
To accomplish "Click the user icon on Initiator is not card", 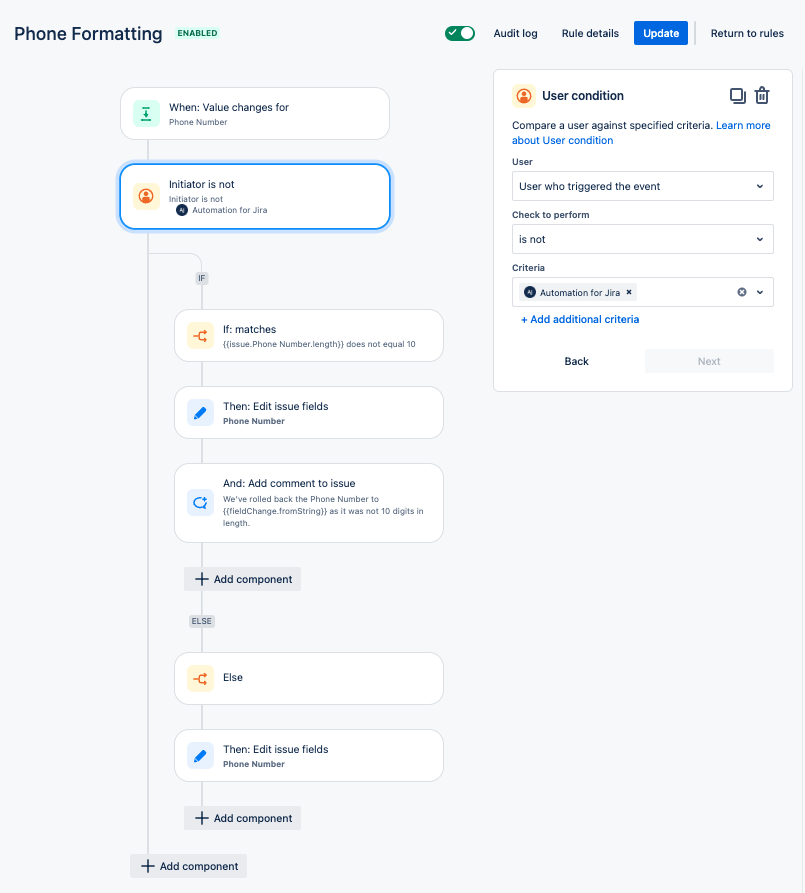I will [x=146, y=196].
